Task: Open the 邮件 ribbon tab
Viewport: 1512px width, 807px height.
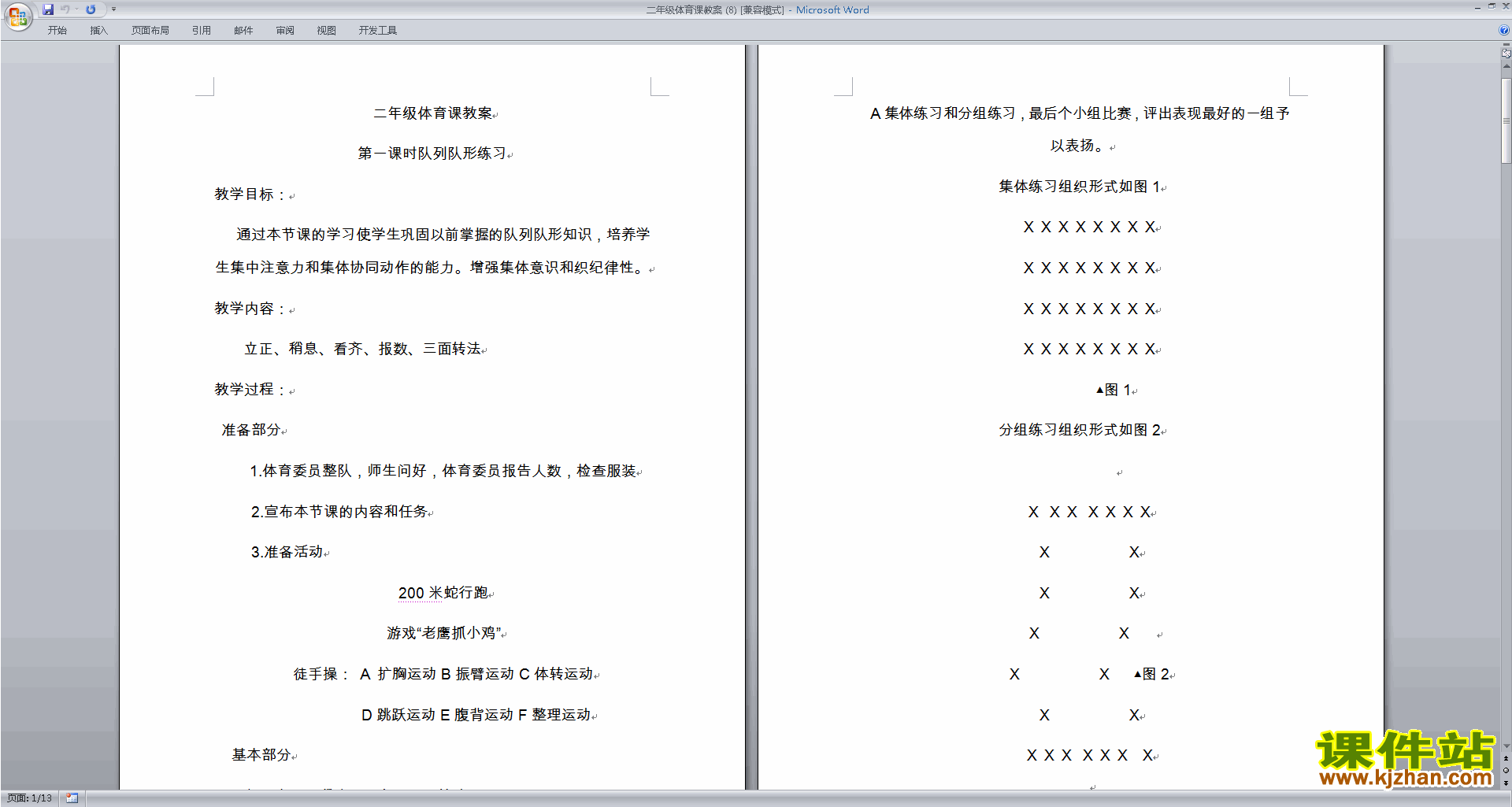Action: tap(243, 31)
